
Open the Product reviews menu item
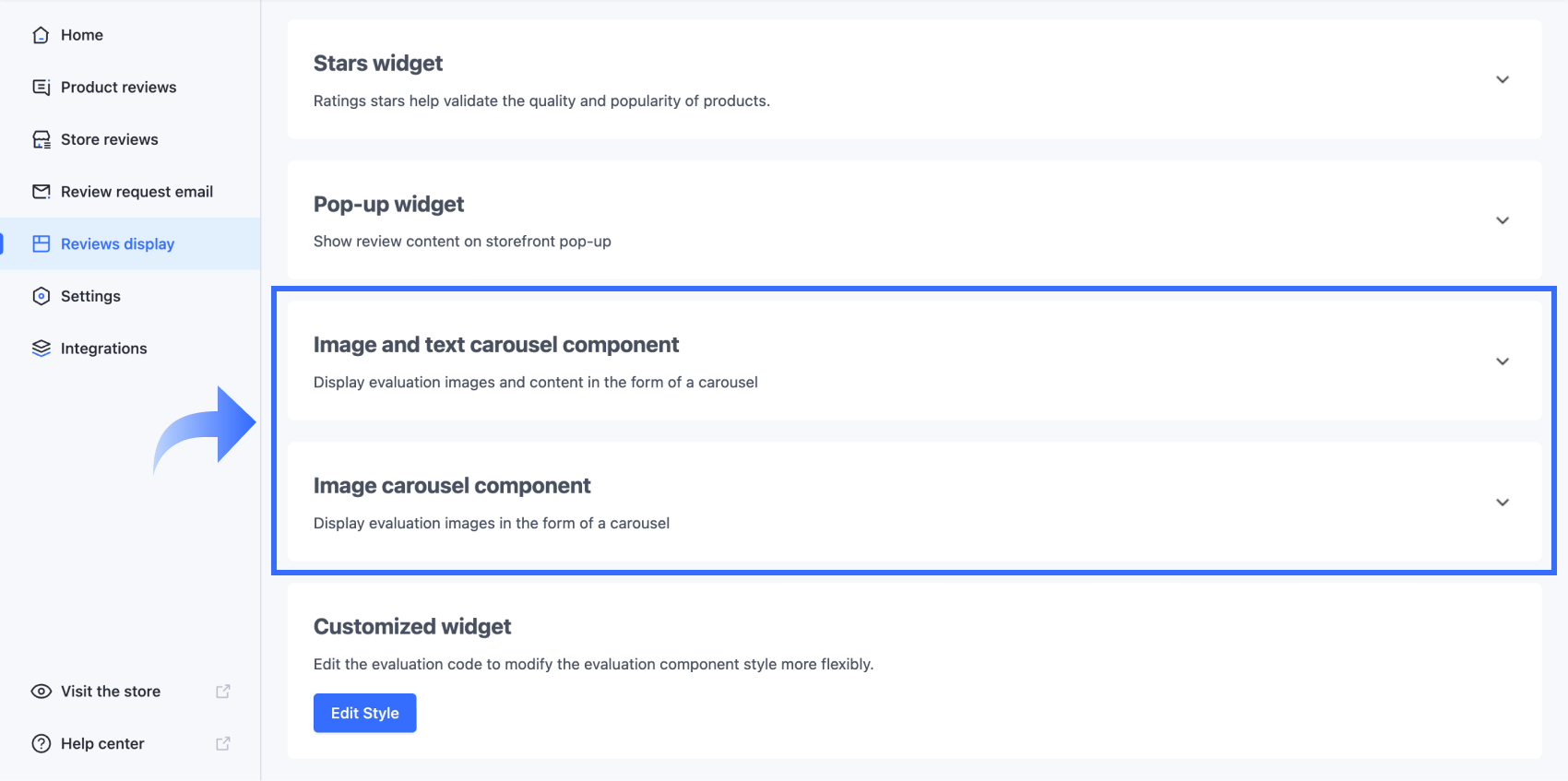tap(118, 88)
